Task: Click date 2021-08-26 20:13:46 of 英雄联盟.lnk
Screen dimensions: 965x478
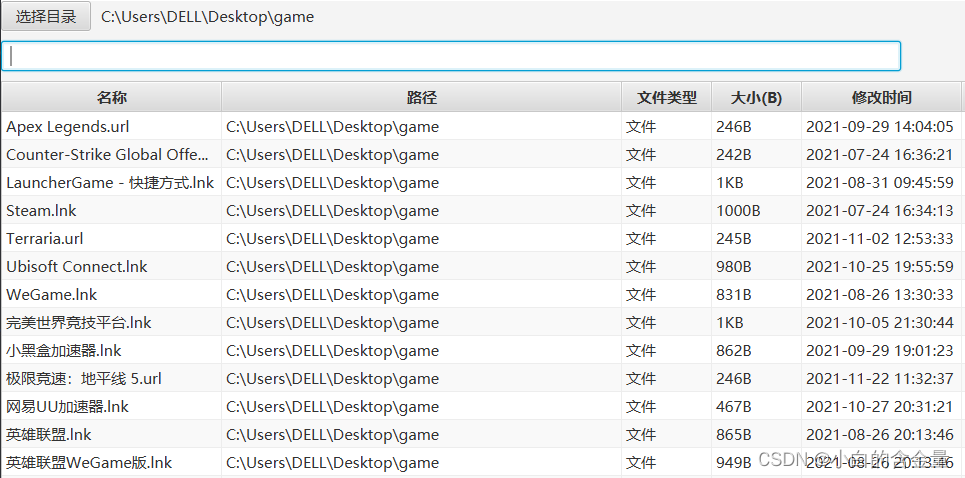Action: click(879, 434)
